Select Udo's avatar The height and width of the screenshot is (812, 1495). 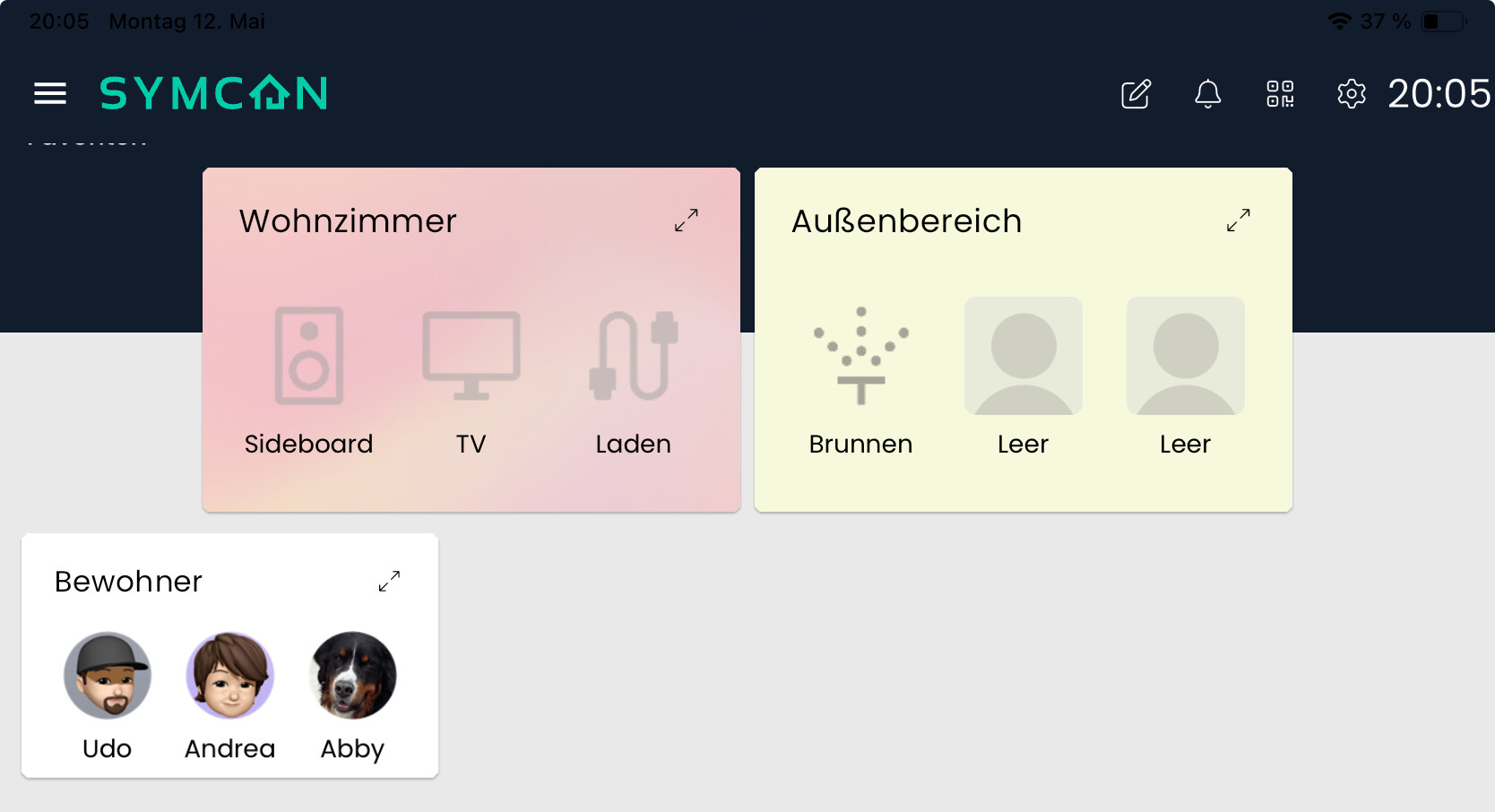pos(108,675)
